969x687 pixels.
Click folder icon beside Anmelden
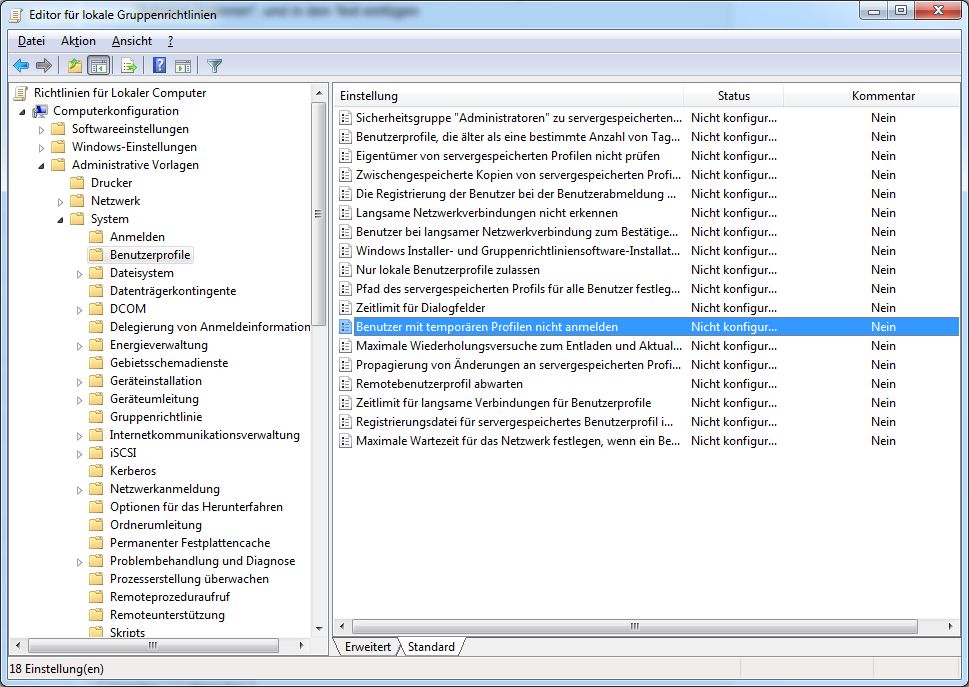pos(96,237)
